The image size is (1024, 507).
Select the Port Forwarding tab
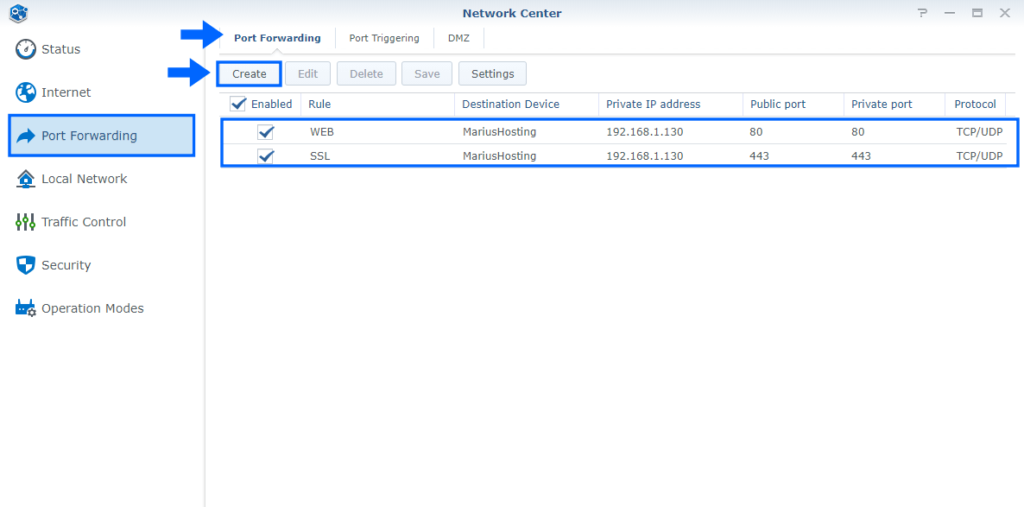click(277, 38)
